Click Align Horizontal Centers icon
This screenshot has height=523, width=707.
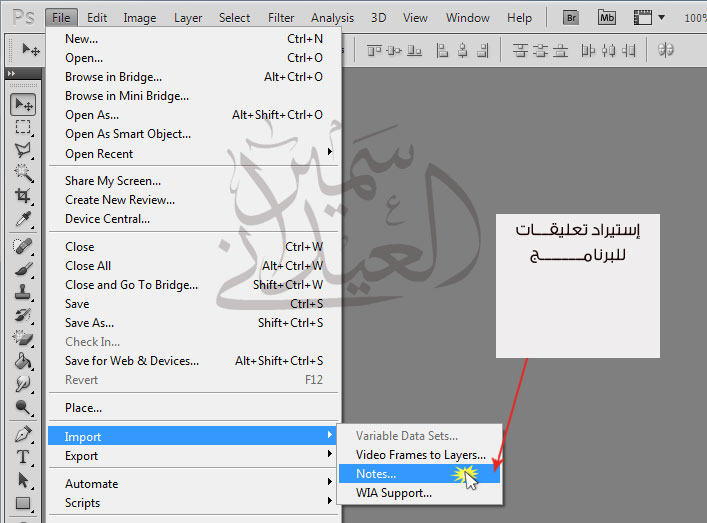463,50
